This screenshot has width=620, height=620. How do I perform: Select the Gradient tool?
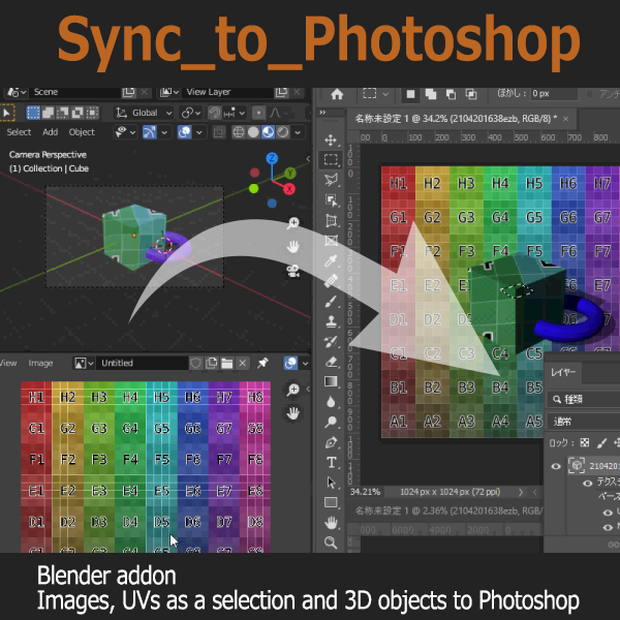pos(331,382)
